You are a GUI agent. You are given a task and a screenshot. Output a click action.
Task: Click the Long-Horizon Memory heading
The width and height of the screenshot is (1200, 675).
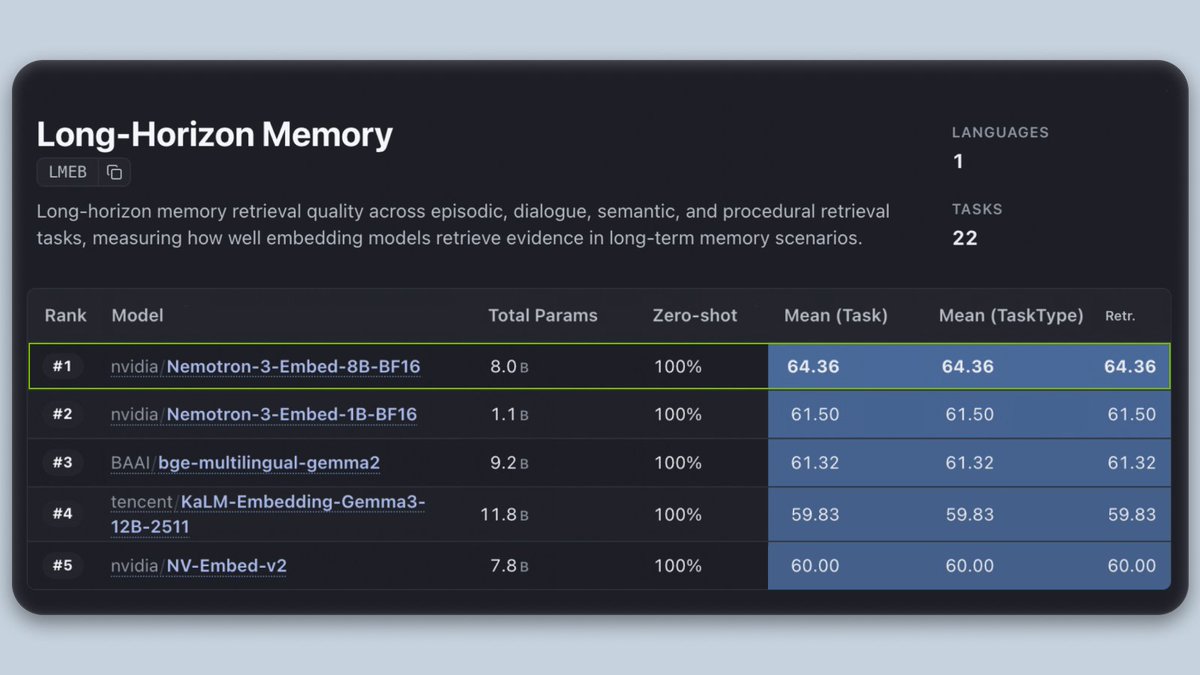point(215,134)
